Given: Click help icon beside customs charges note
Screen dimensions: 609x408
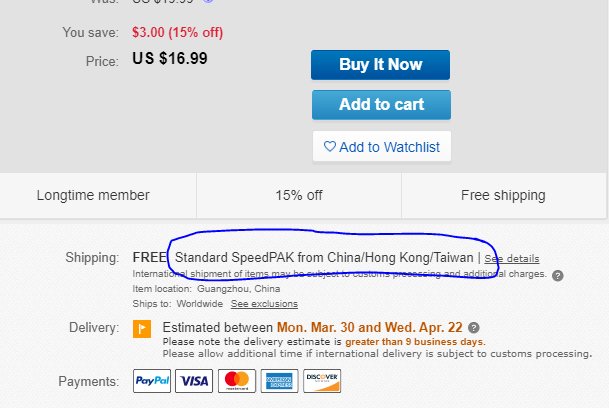Looking at the screenshot, I should point(557,275).
